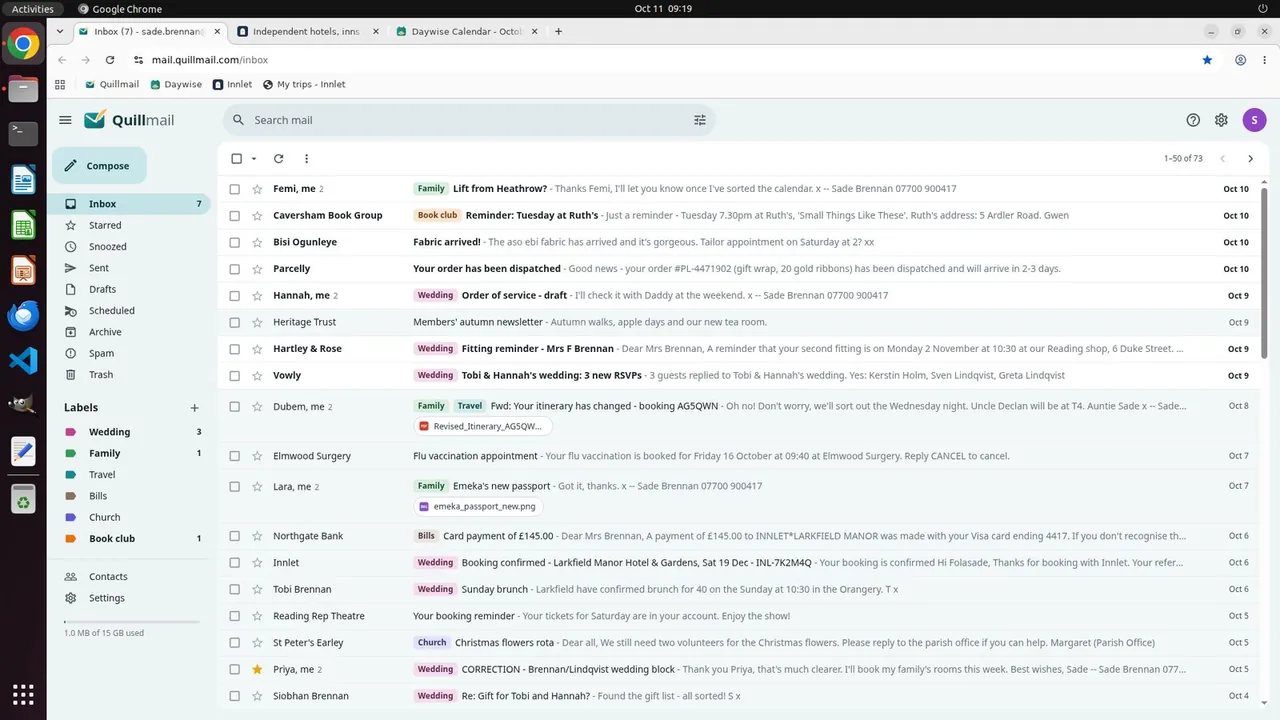
Task: Unstar the Priya CORRECTION email
Action: [x=257, y=669]
